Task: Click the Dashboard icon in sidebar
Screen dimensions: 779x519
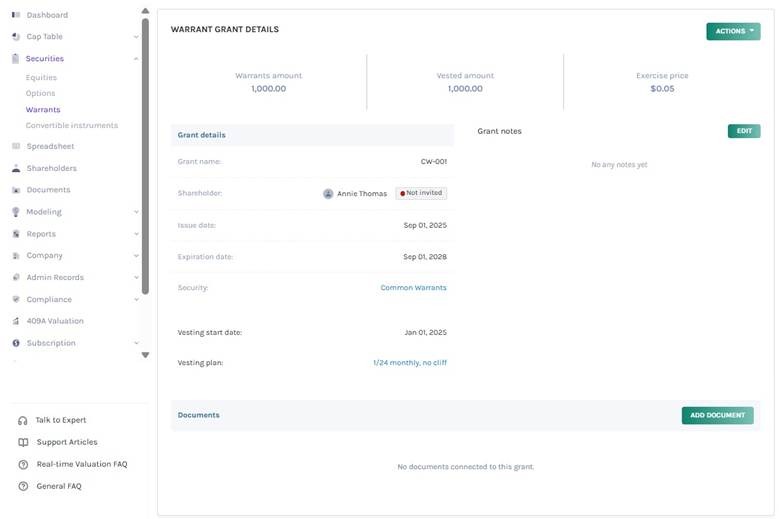Action: pos(16,15)
